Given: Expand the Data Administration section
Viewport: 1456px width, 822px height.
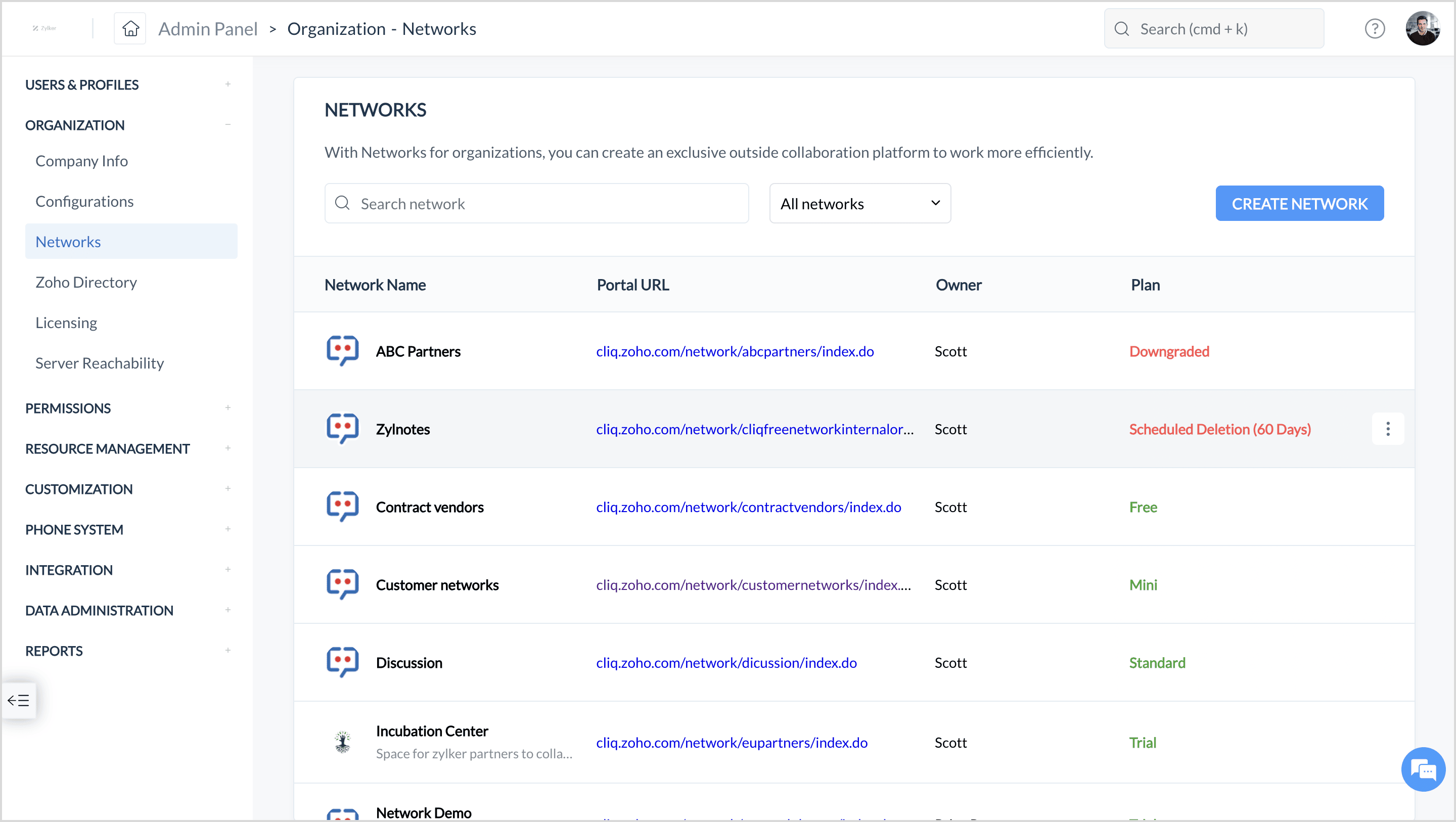Looking at the screenshot, I should click(228, 610).
